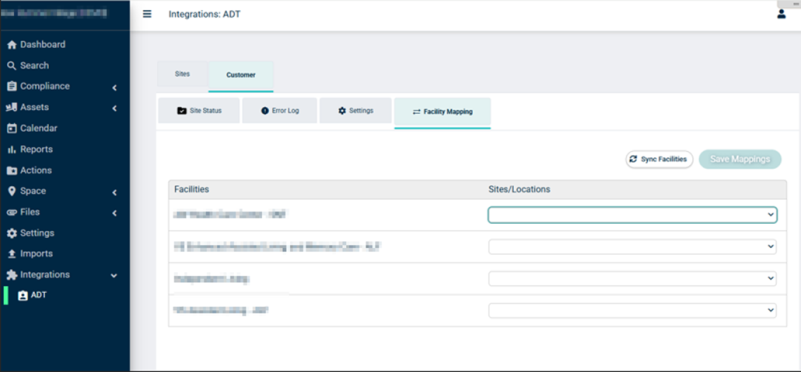The width and height of the screenshot is (801, 372).
Task: Click the Integrations: ADT page title
Action: 204,14
